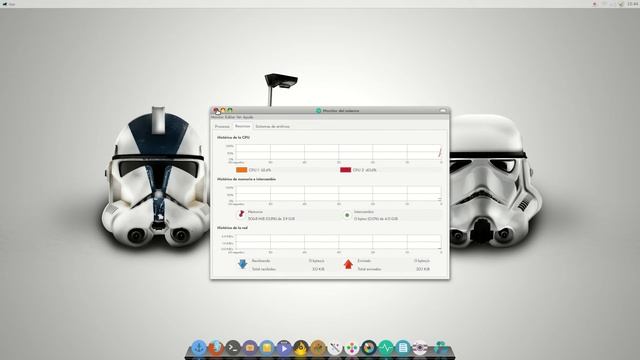
Task: Click the top-left panel menu
Action: pos(9,4)
